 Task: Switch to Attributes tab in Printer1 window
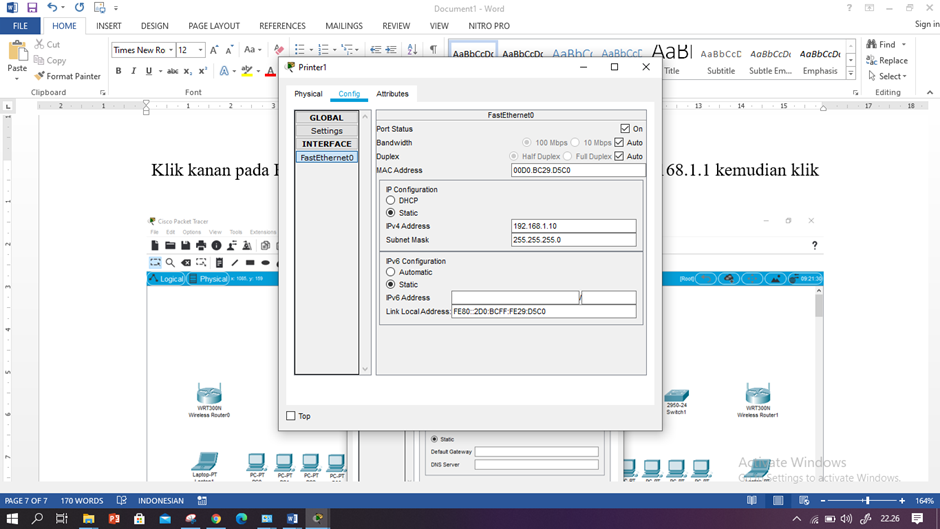[x=392, y=94]
